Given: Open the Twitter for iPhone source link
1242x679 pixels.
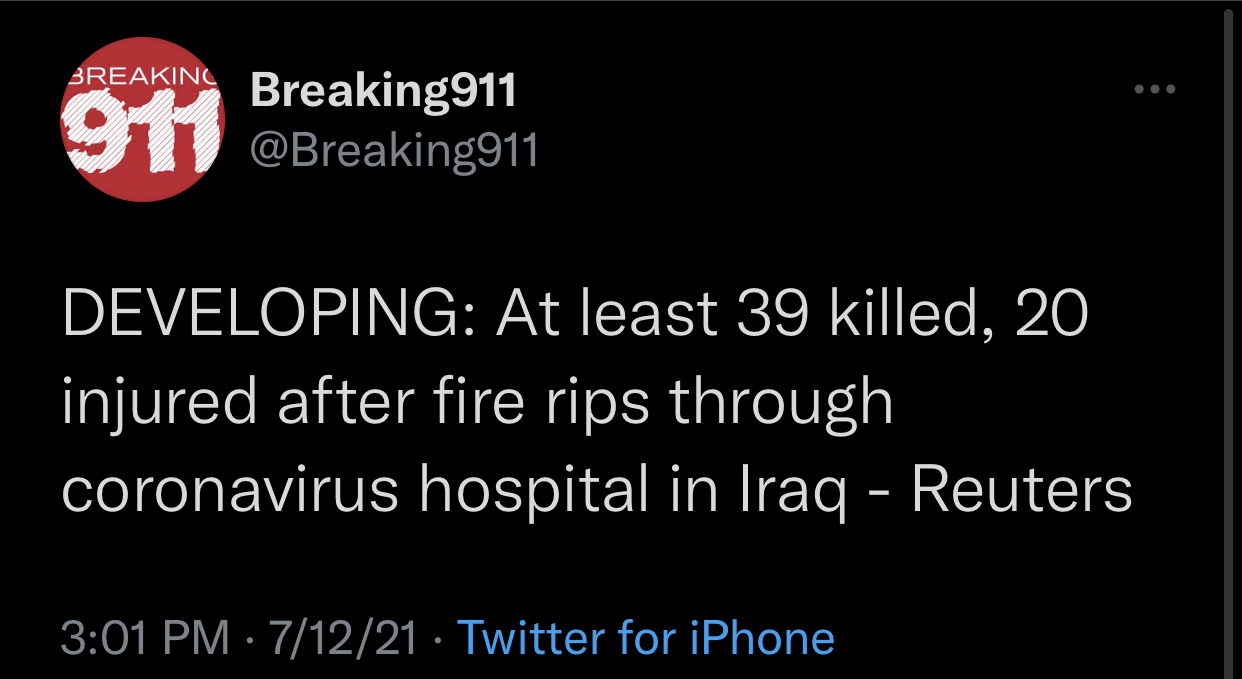Looking at the screenshot, I should (x=645, y=638).
